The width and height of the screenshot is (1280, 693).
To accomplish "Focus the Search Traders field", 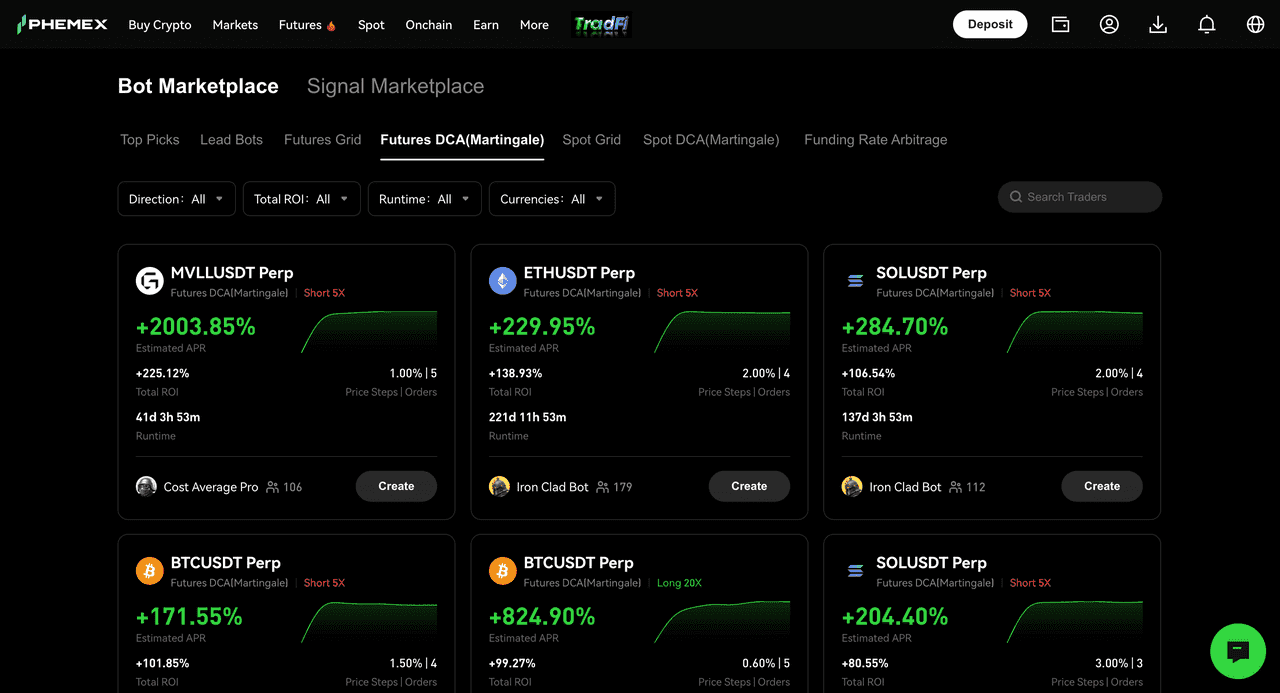I will [1080, 197].
